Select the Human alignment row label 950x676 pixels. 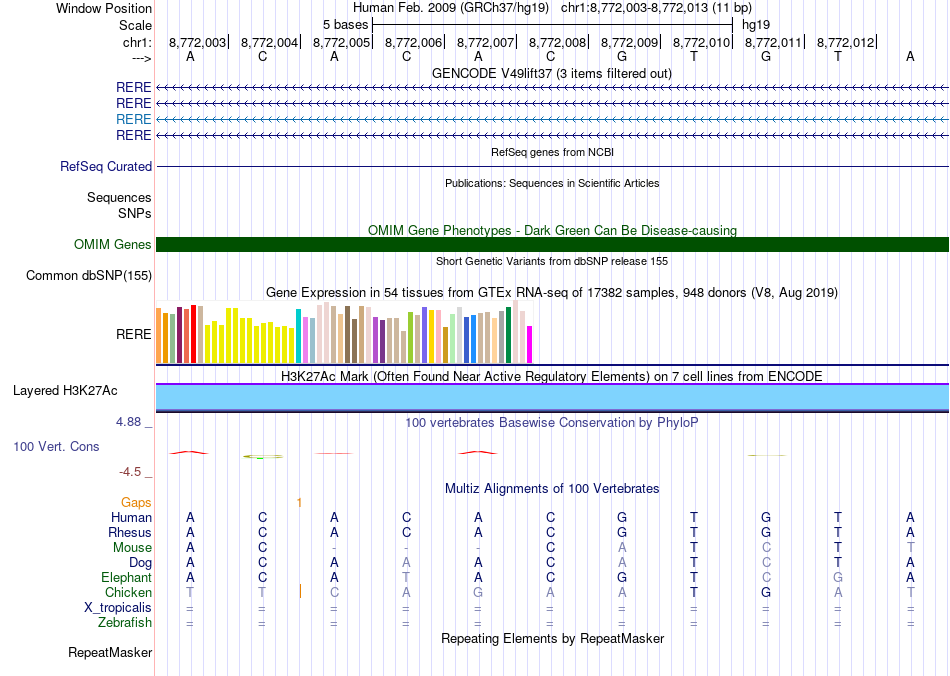[x=131, y=517]
